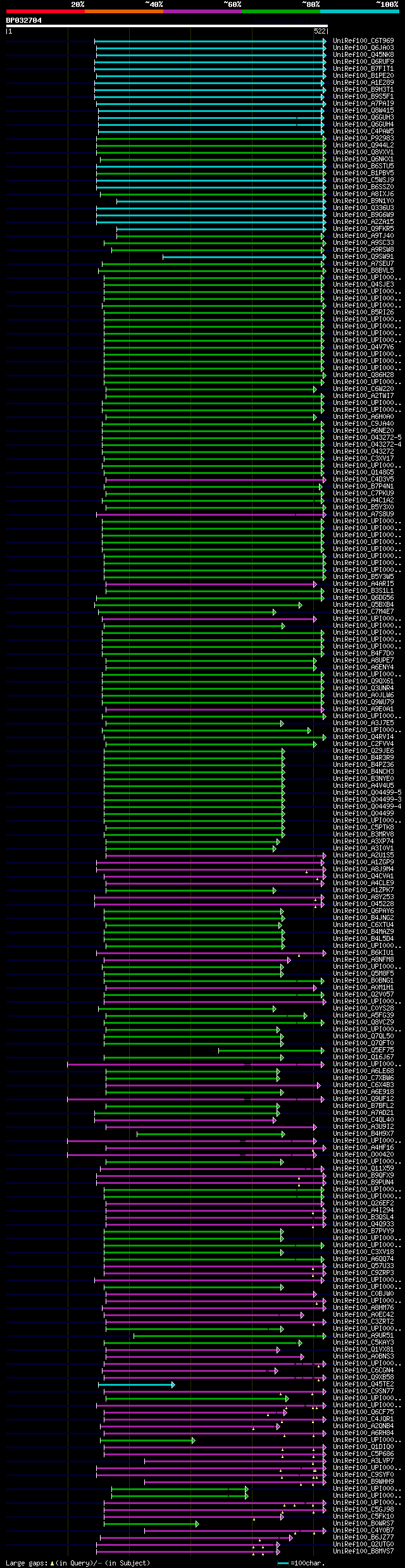The image size is (405, 1568).
Task: Click hit label UniRef100_Q4Q933
Action: pos(363,1224)
